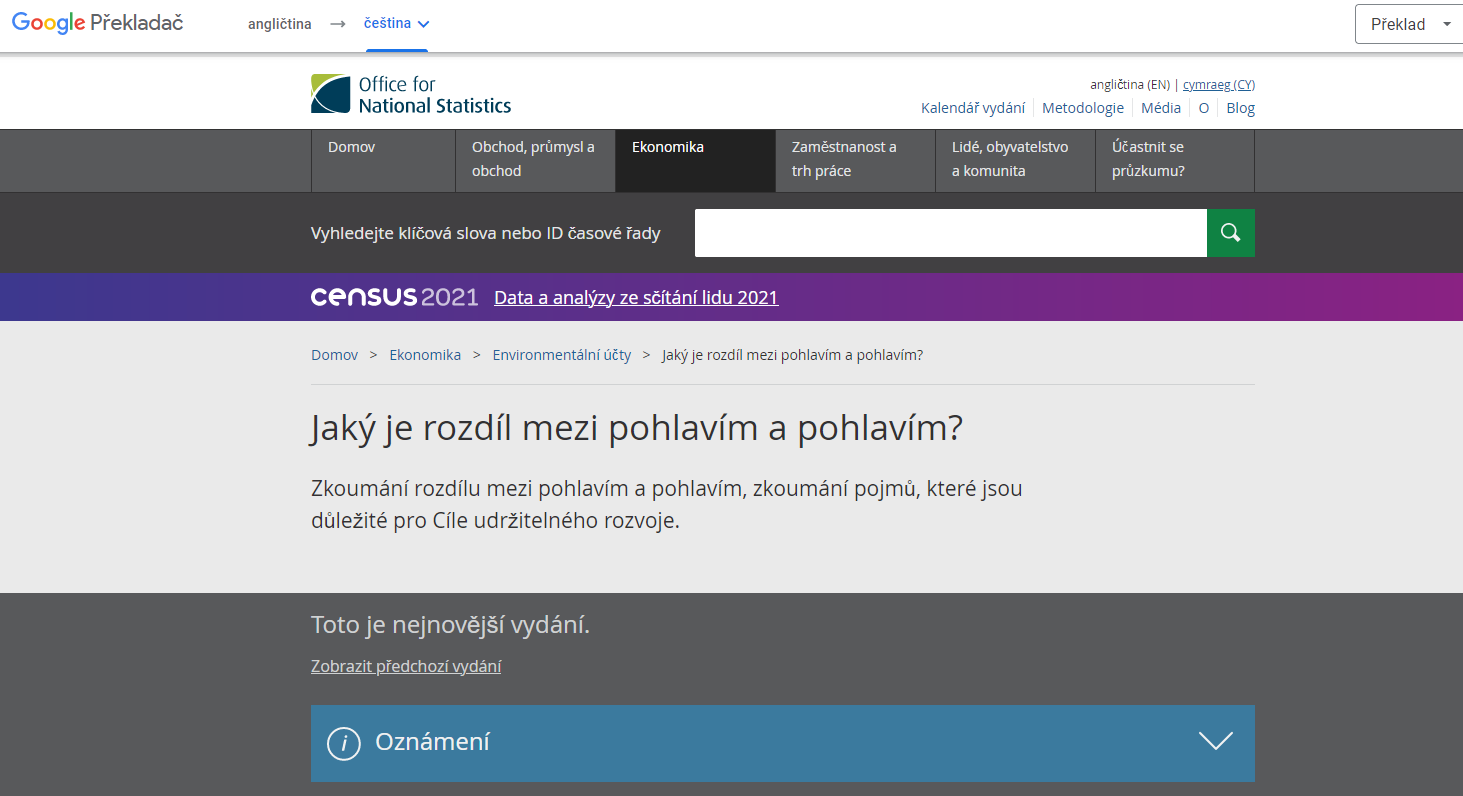Open the čeština target language dropdown

click(x=397, y=24)
